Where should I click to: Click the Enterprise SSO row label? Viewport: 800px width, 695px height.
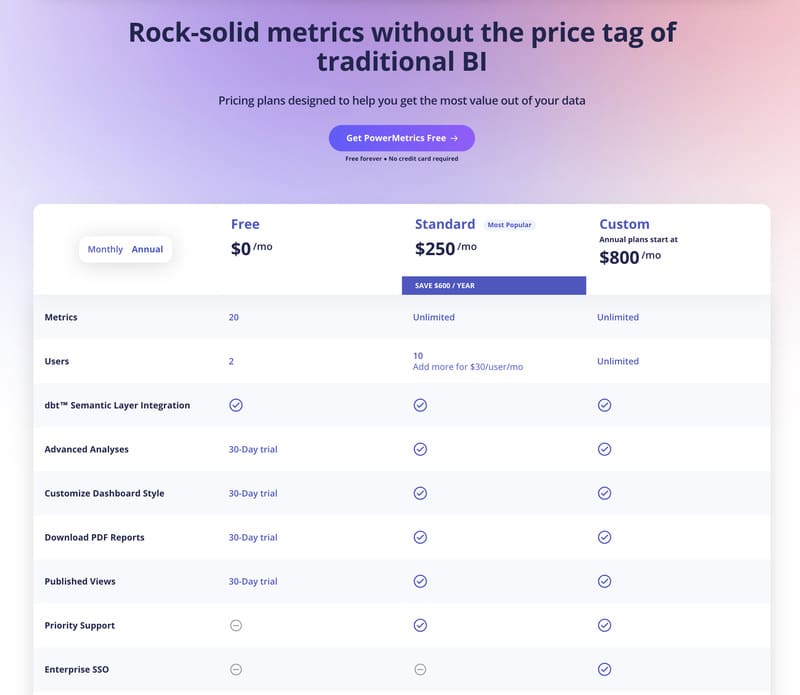77,669
